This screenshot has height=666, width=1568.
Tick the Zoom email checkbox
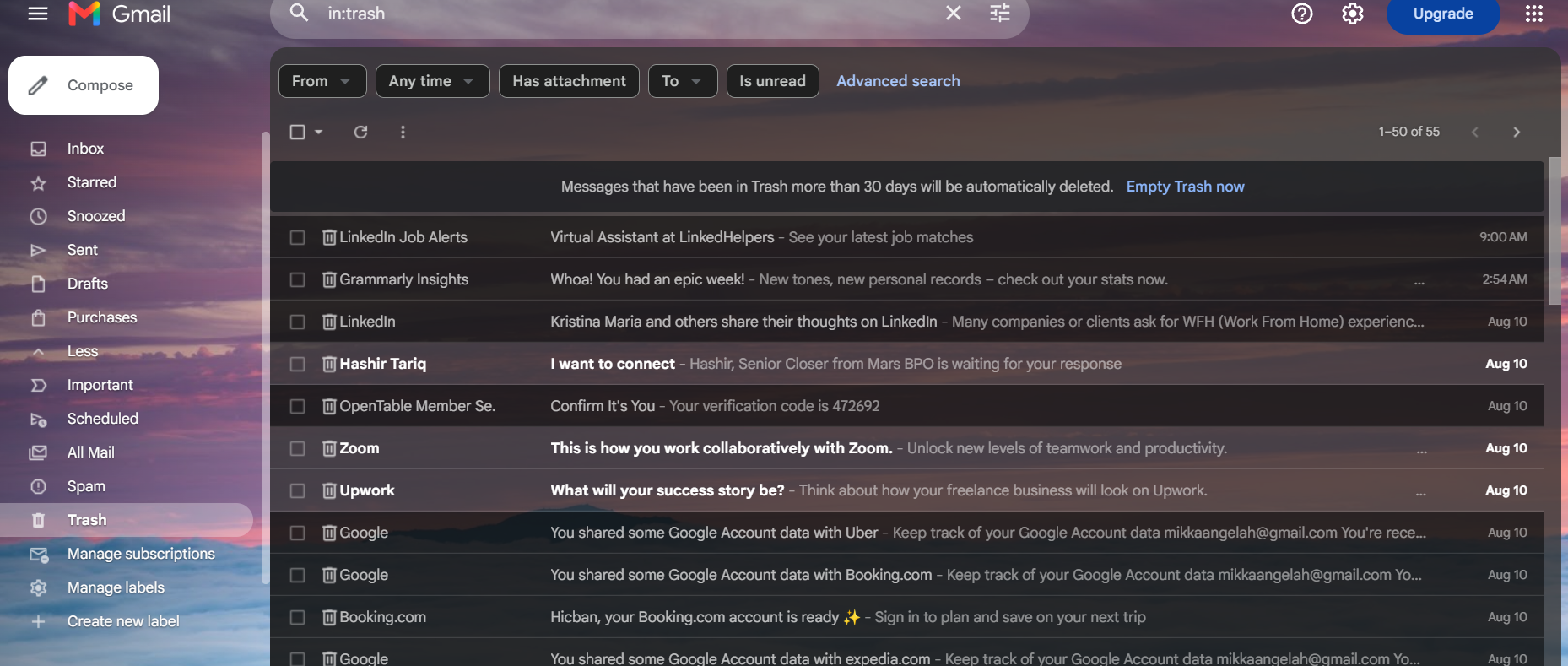[x=297, y=448]
